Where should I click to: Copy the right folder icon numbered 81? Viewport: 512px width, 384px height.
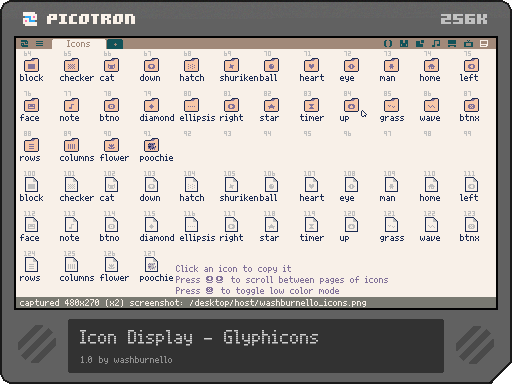pyautogui.click(x=231, y=105)
